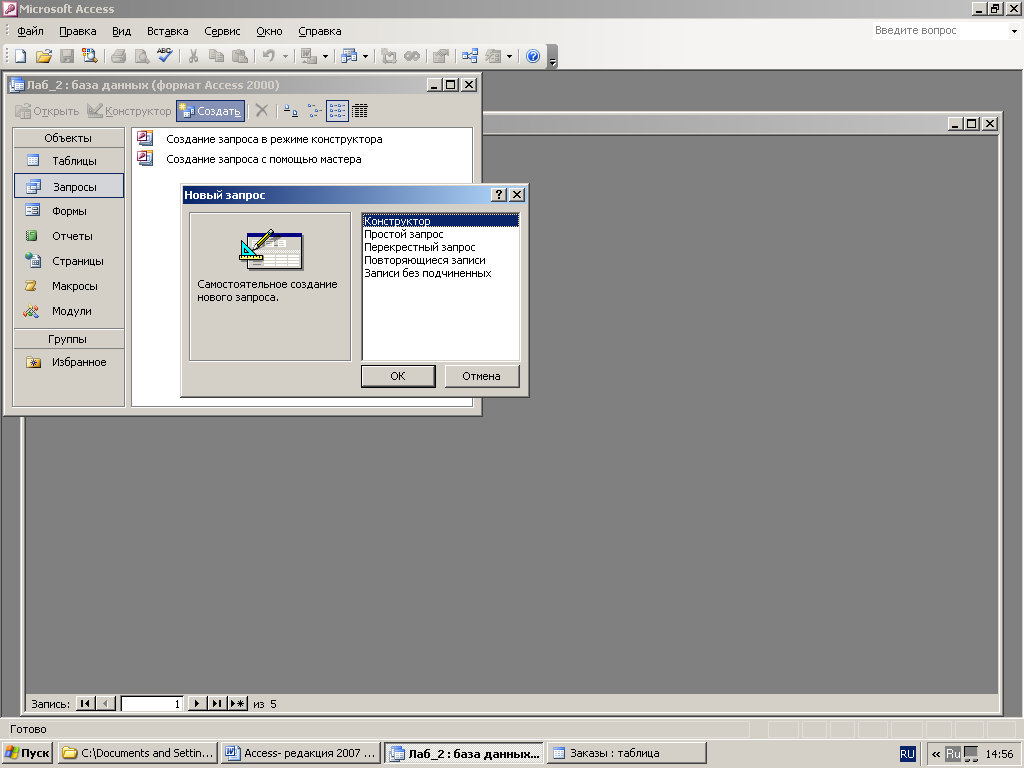
Task: Select Конструктор in Новый запрос list
Action: coord(441,221)
